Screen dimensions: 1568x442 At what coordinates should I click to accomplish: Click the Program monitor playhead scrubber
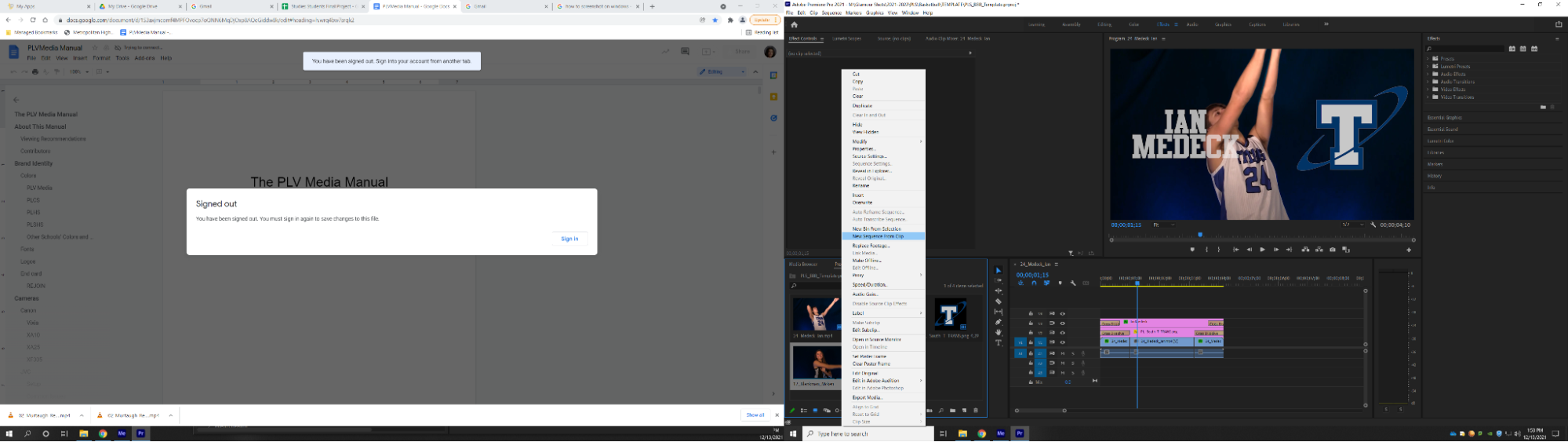1199,235
